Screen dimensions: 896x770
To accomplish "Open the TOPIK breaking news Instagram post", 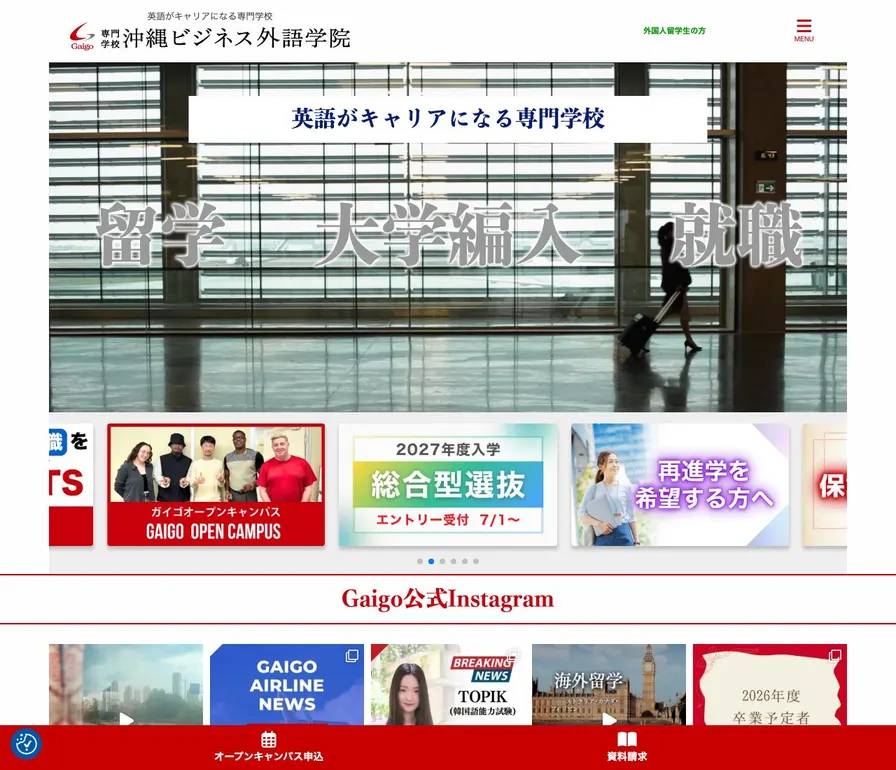I will [448, 685].
